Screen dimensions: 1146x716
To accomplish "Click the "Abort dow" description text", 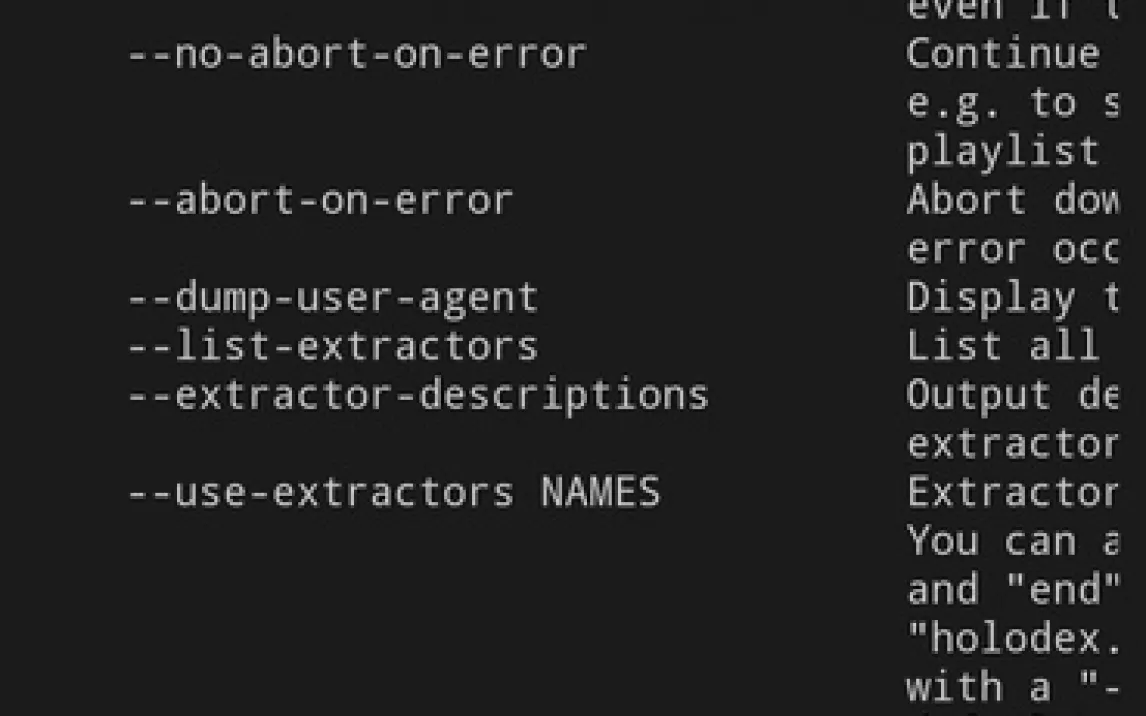I will pos(1011,201).
